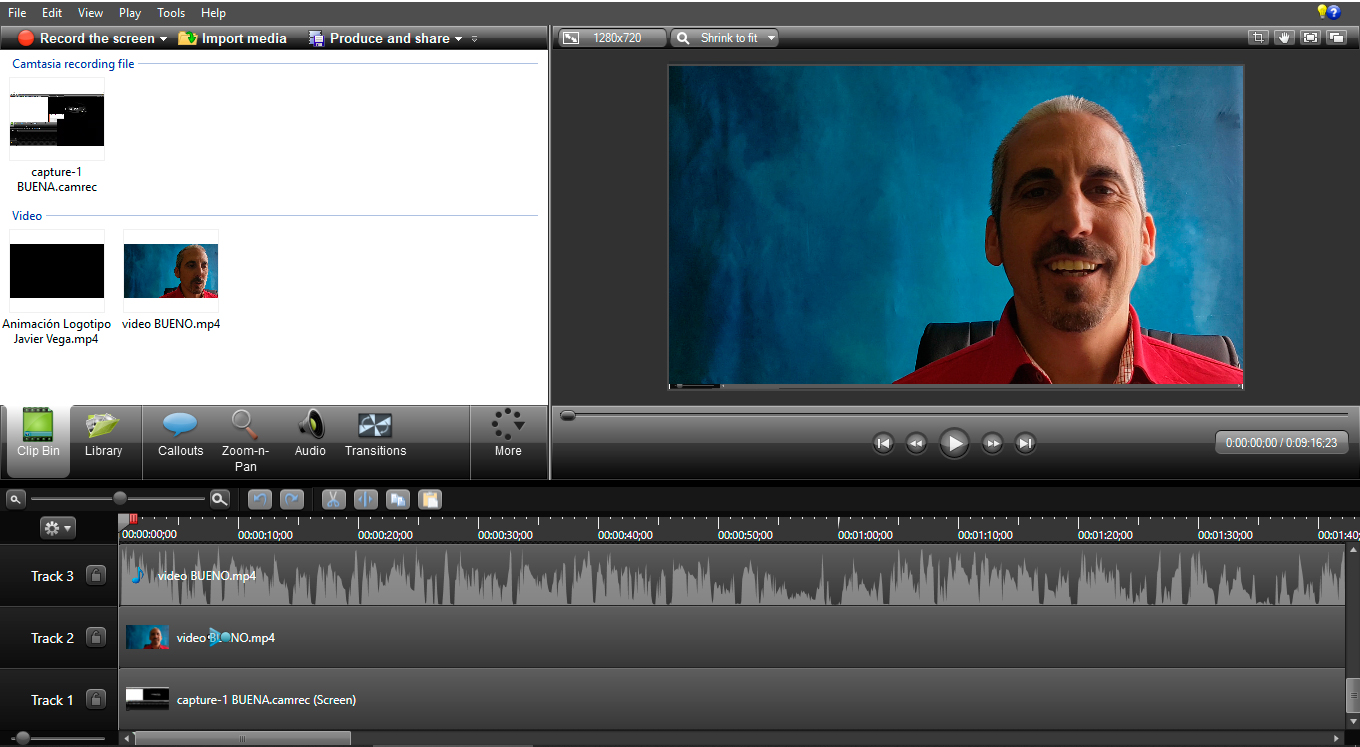Paste from the clipboard on the timeline
This screenshot has width=1360, height=747.
[x=430, y=499]
